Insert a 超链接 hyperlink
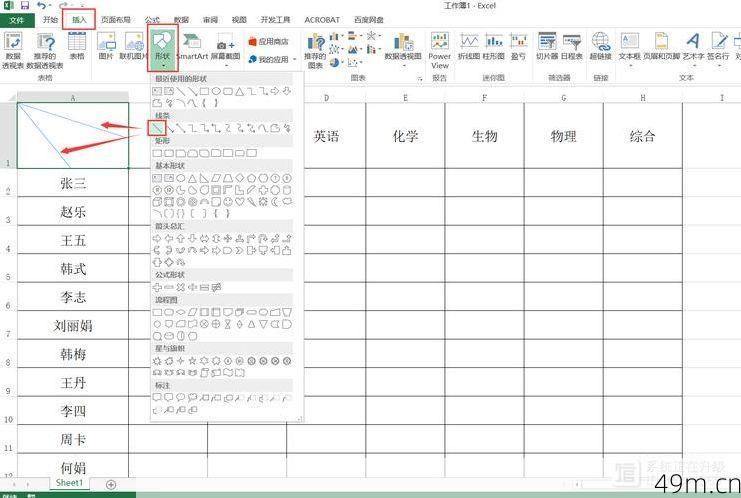 click(601, 46)
